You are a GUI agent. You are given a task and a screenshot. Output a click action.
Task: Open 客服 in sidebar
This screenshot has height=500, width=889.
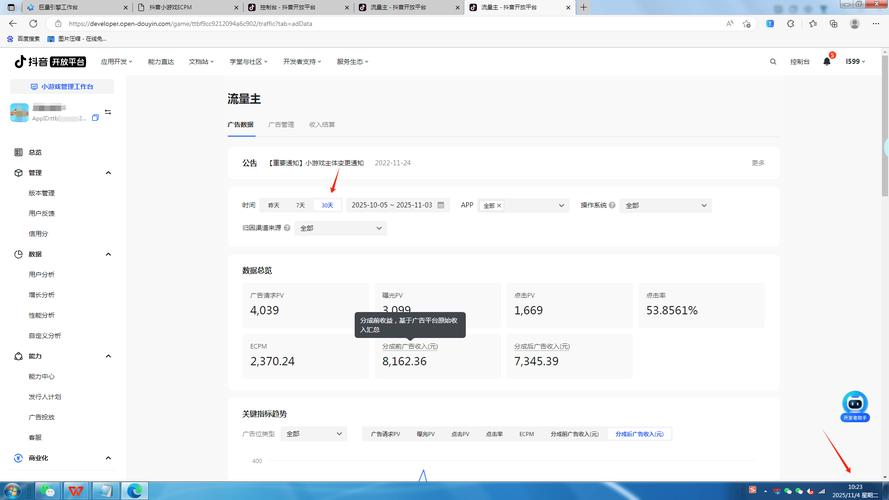[35, 437]
